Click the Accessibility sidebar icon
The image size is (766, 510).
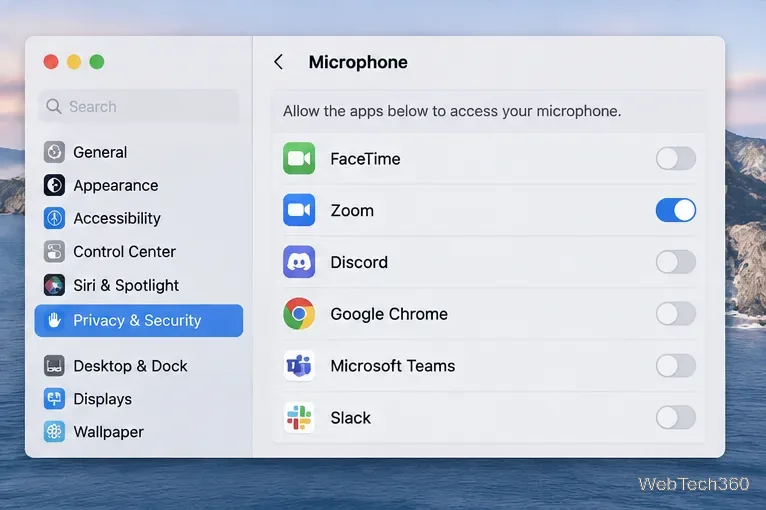(x=54, y=218)
